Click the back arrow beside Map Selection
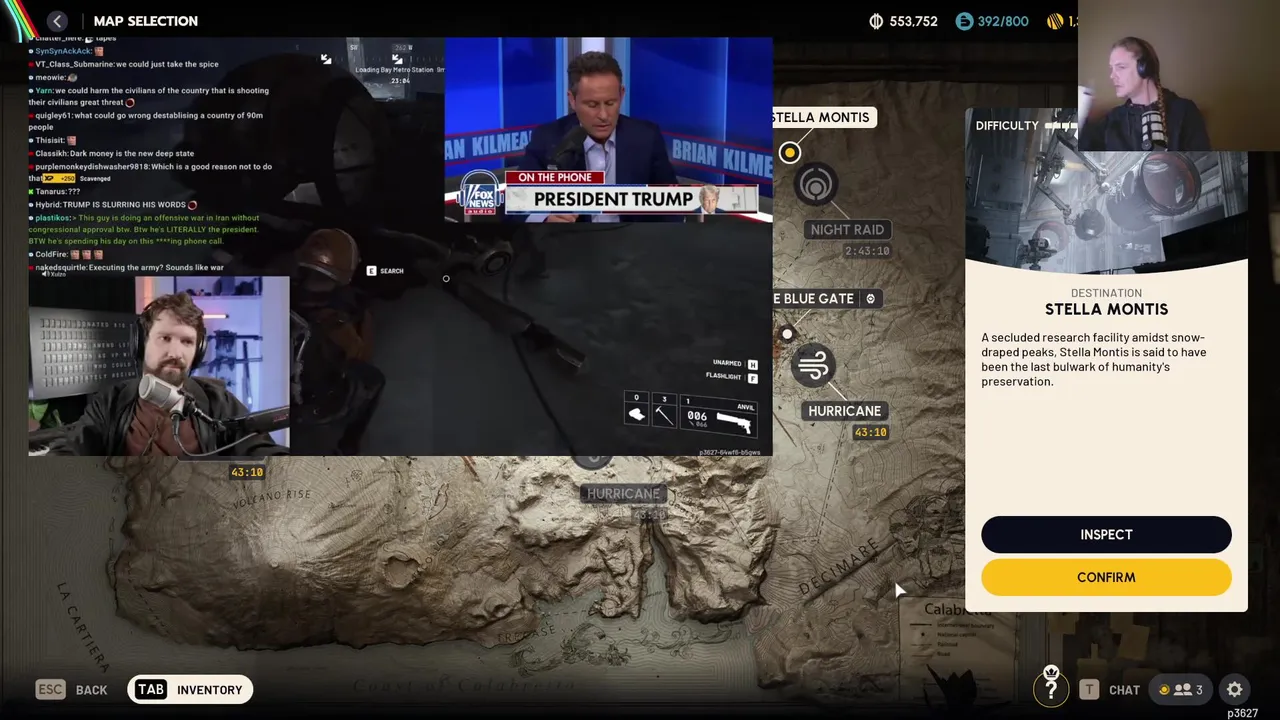1280x720 pixels. click(x=58, y=21)
